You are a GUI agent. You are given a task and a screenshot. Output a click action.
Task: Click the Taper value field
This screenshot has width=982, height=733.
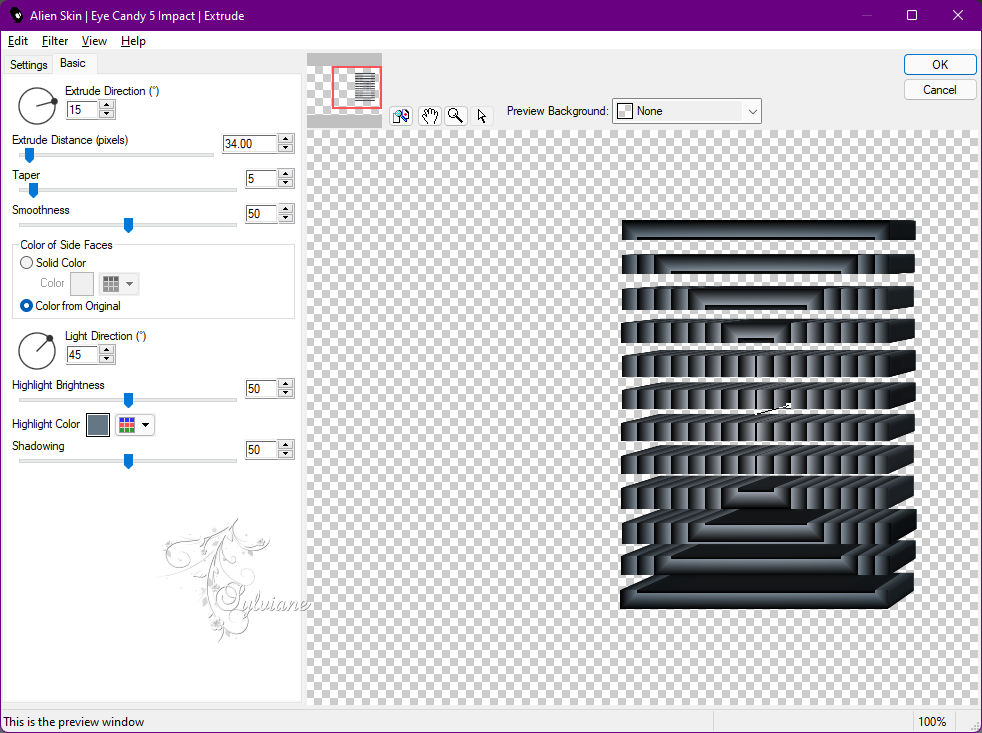(261, 179)
